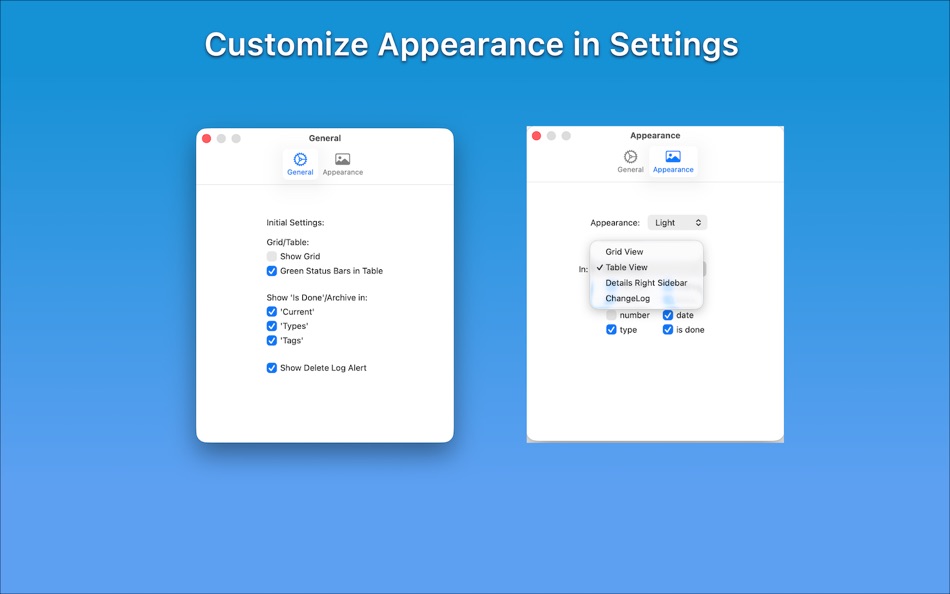This screenshot has width=950, height=594.
Task: Disable the 'Current' checkbox
Action: pos(271,311)
